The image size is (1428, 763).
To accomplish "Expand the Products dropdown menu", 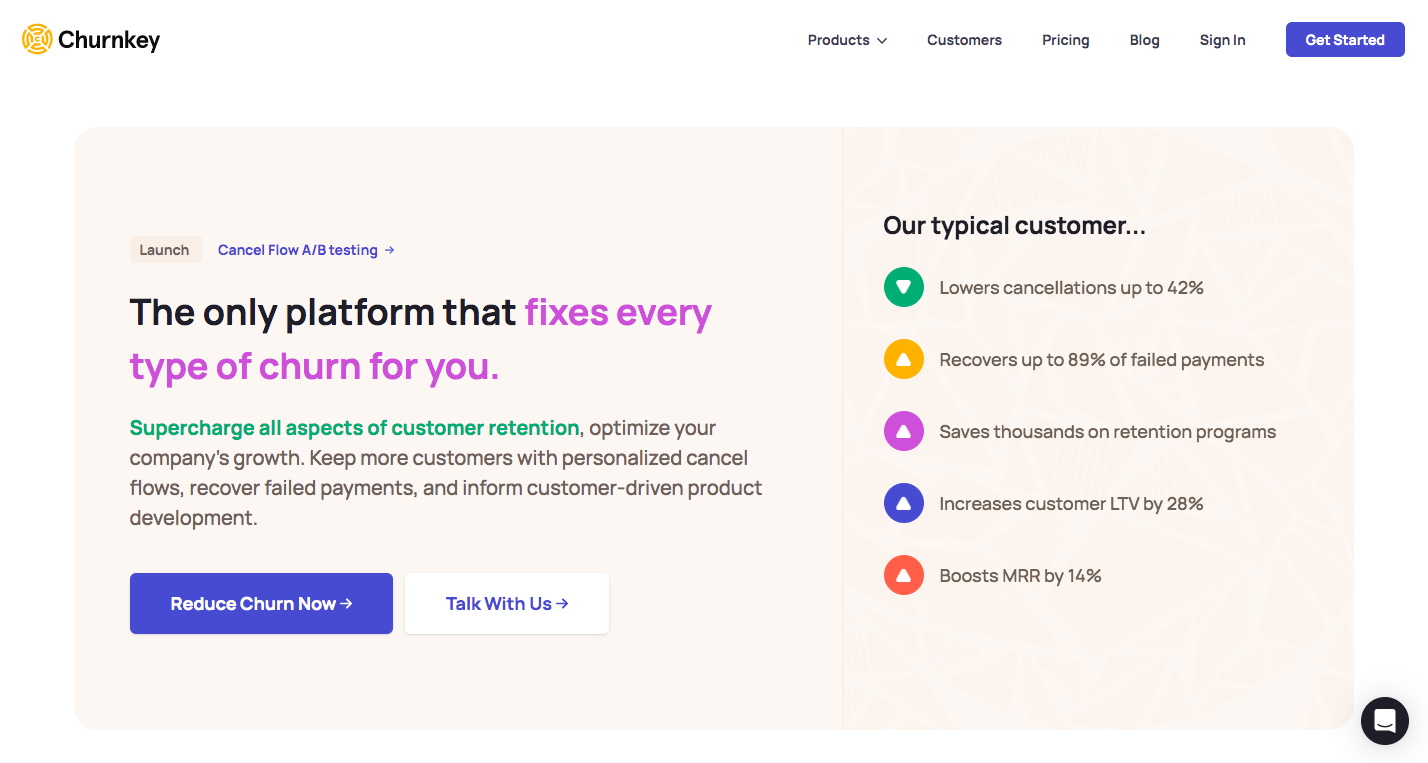I will (838, 40).
